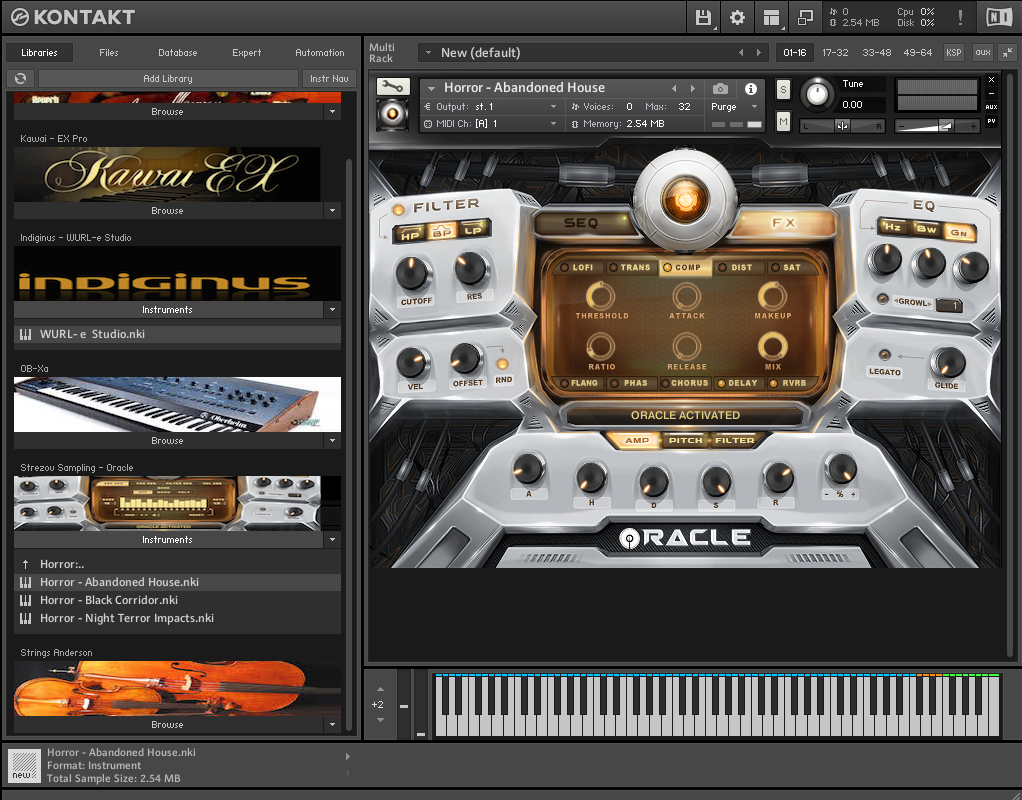
Task: Toggle the Filter power LED
Action: point(398,210)
